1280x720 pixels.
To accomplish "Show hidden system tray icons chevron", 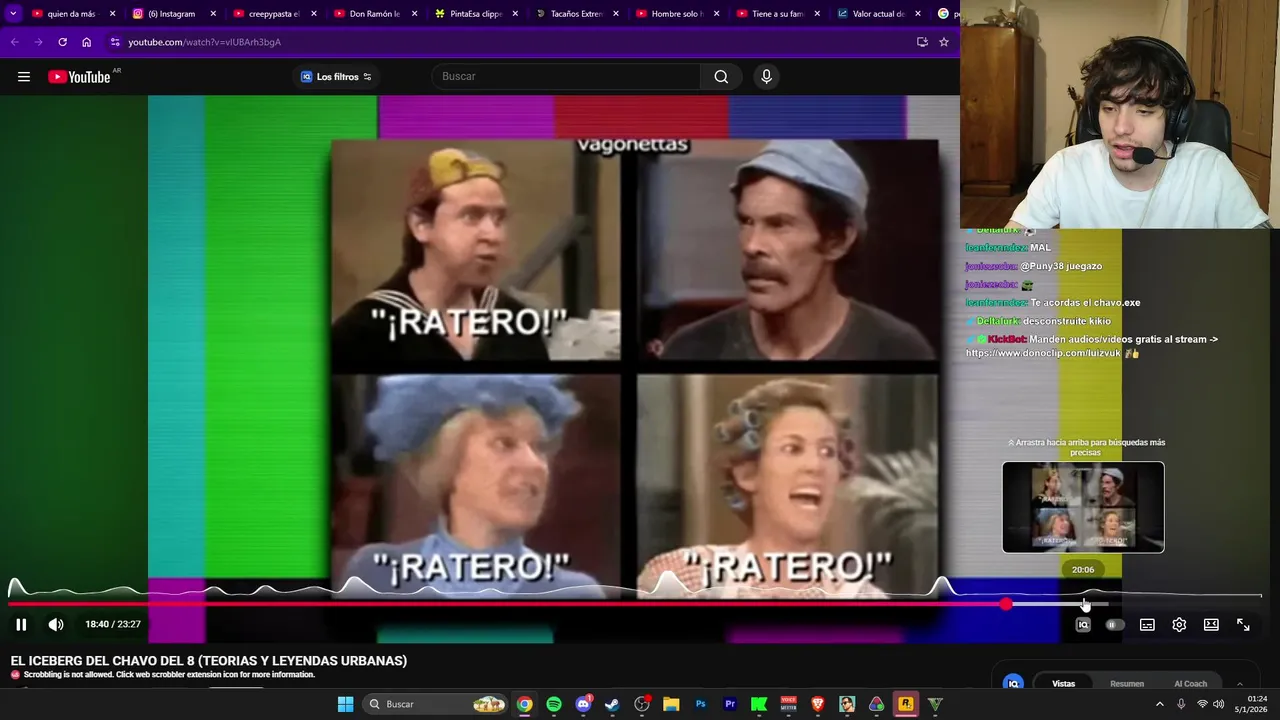I will coord(1160,704).
